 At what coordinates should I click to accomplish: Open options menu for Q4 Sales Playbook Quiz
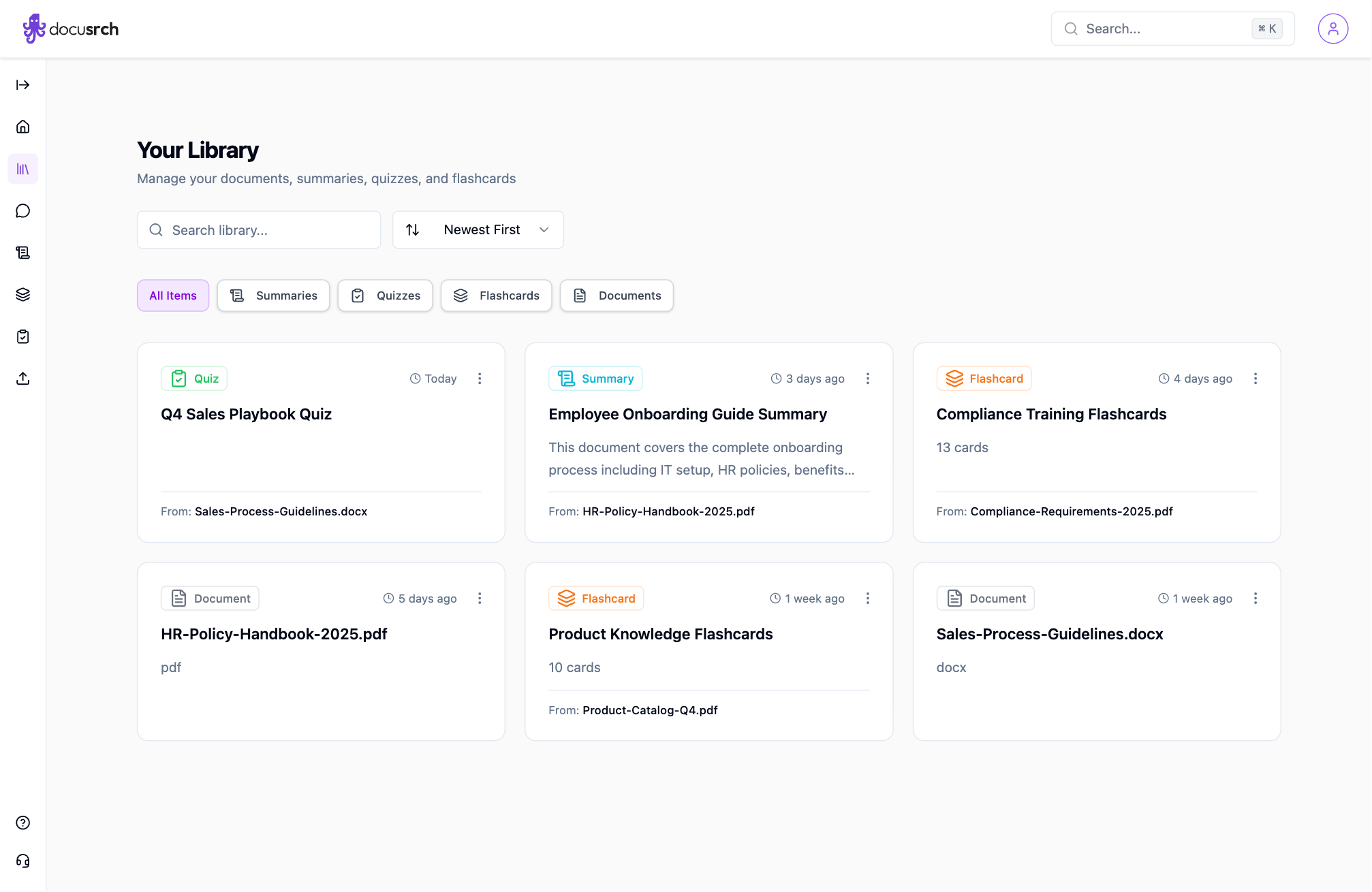point(480,378)
